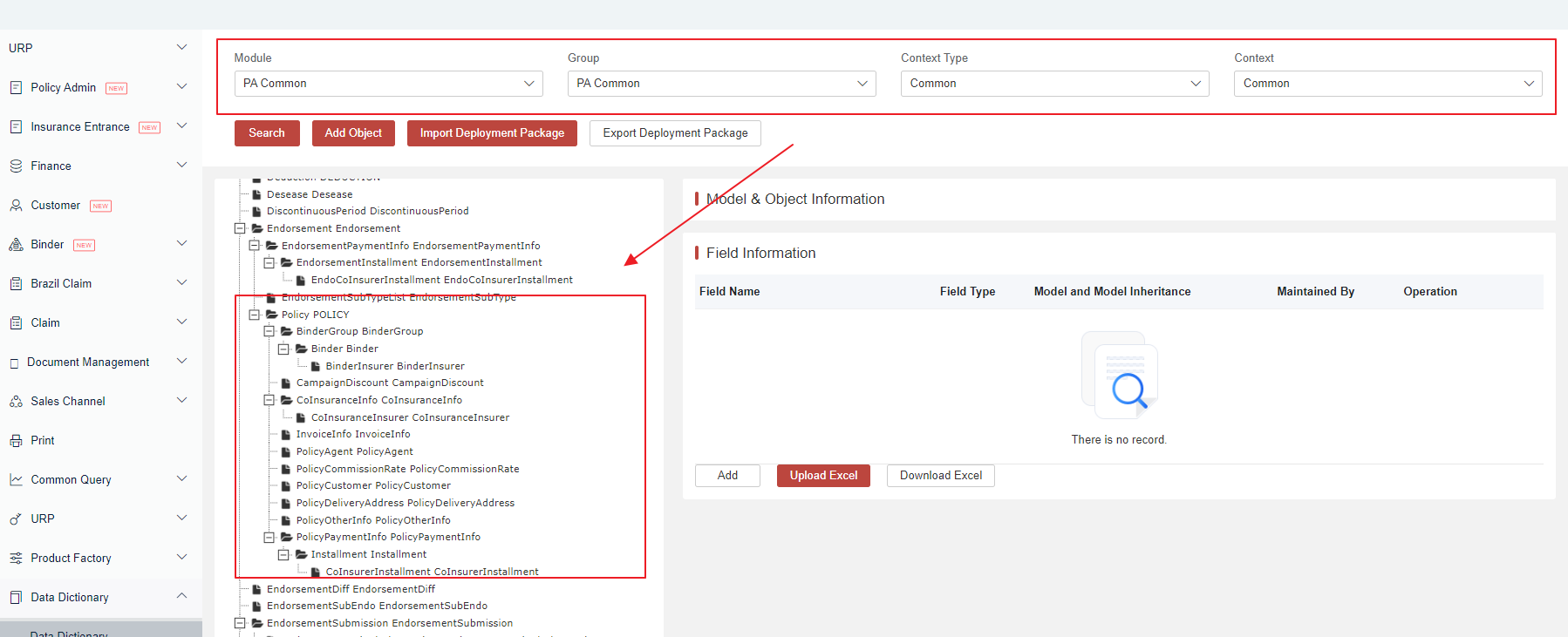Select the InvoiceInfo tree item
The height and width of the screenshot is (637, 1568).
point(352,434)
